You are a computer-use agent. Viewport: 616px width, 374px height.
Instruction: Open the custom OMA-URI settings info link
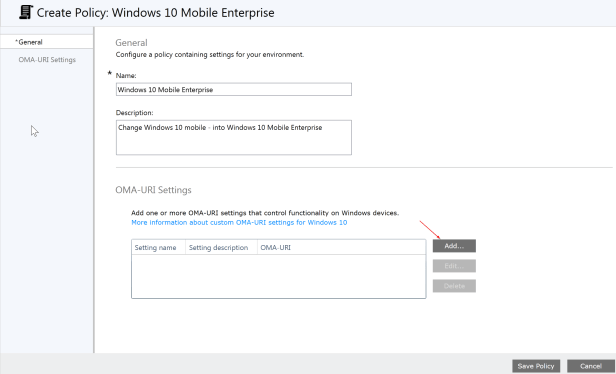239,222
